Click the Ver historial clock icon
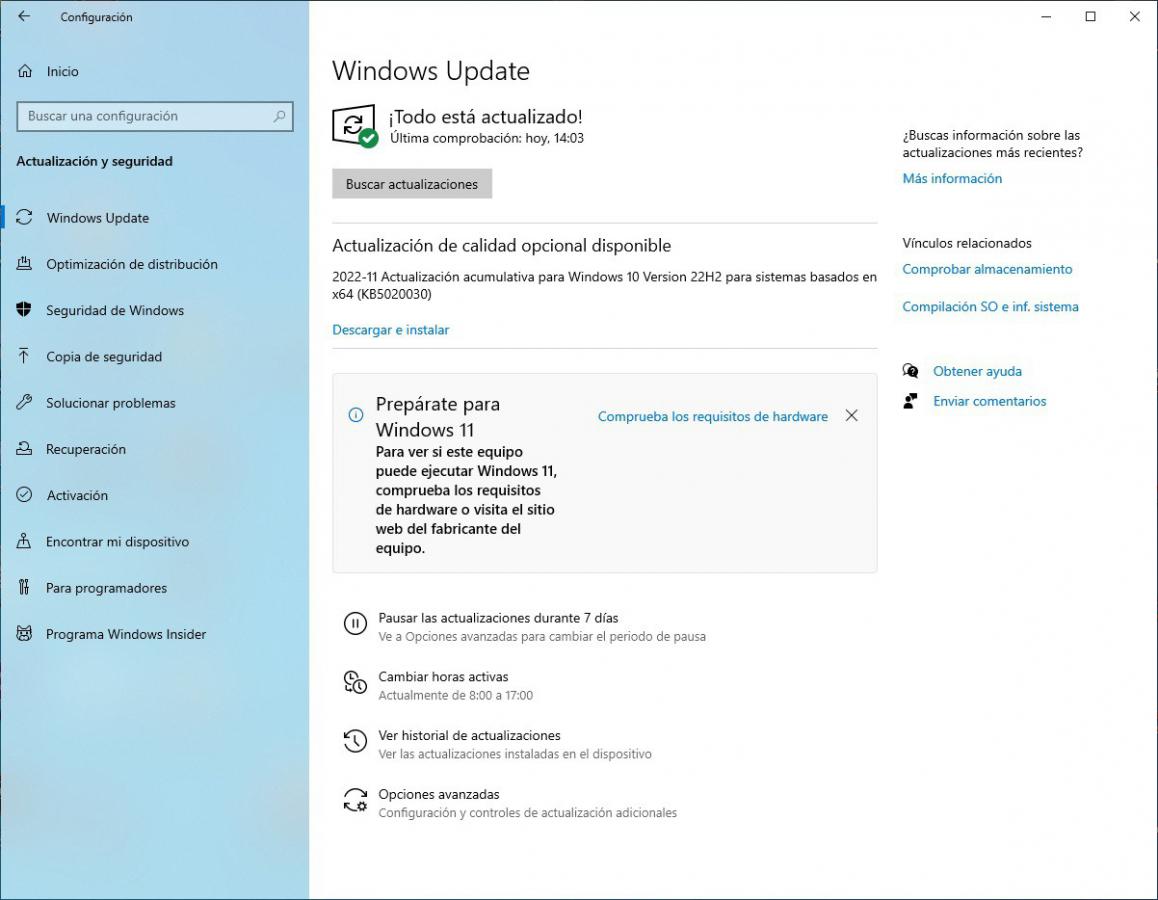The height and width of the screenshot is (900, 1158). coord(355,742)
